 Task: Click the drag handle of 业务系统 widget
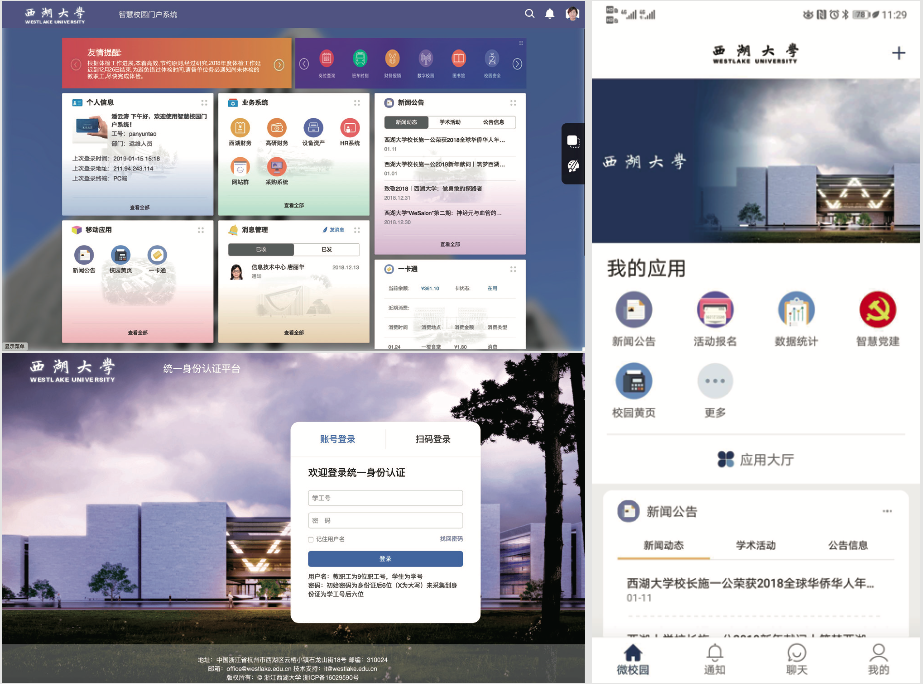point(357,102)
